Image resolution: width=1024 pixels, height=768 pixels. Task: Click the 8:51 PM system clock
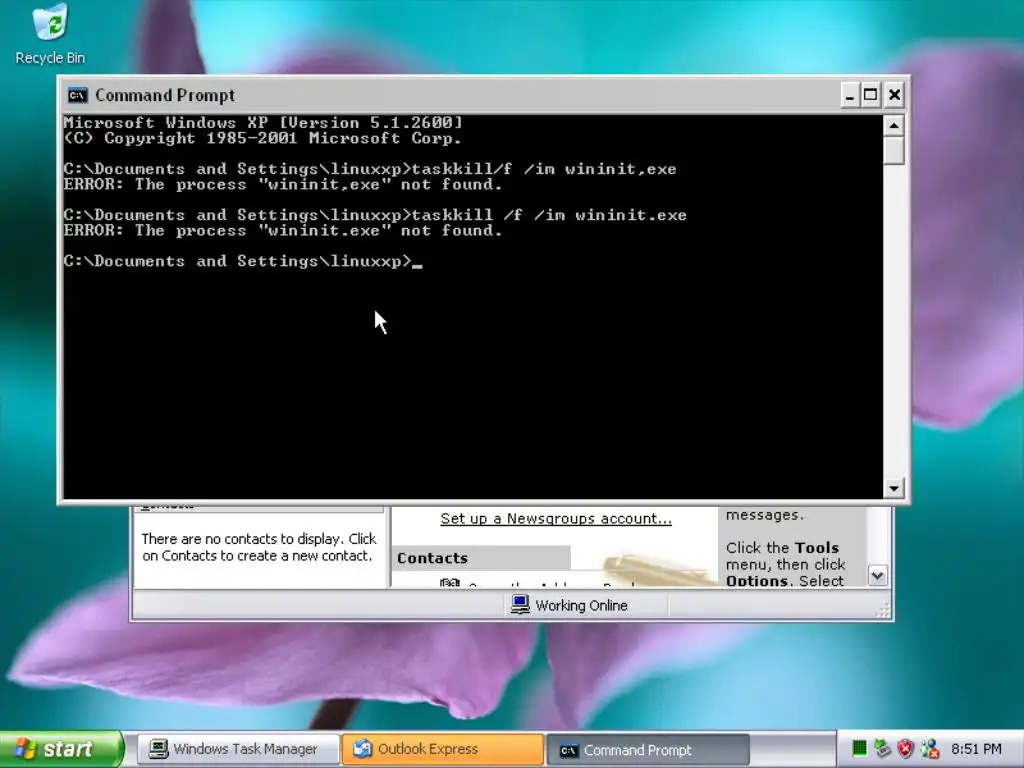tap(976, 749)
